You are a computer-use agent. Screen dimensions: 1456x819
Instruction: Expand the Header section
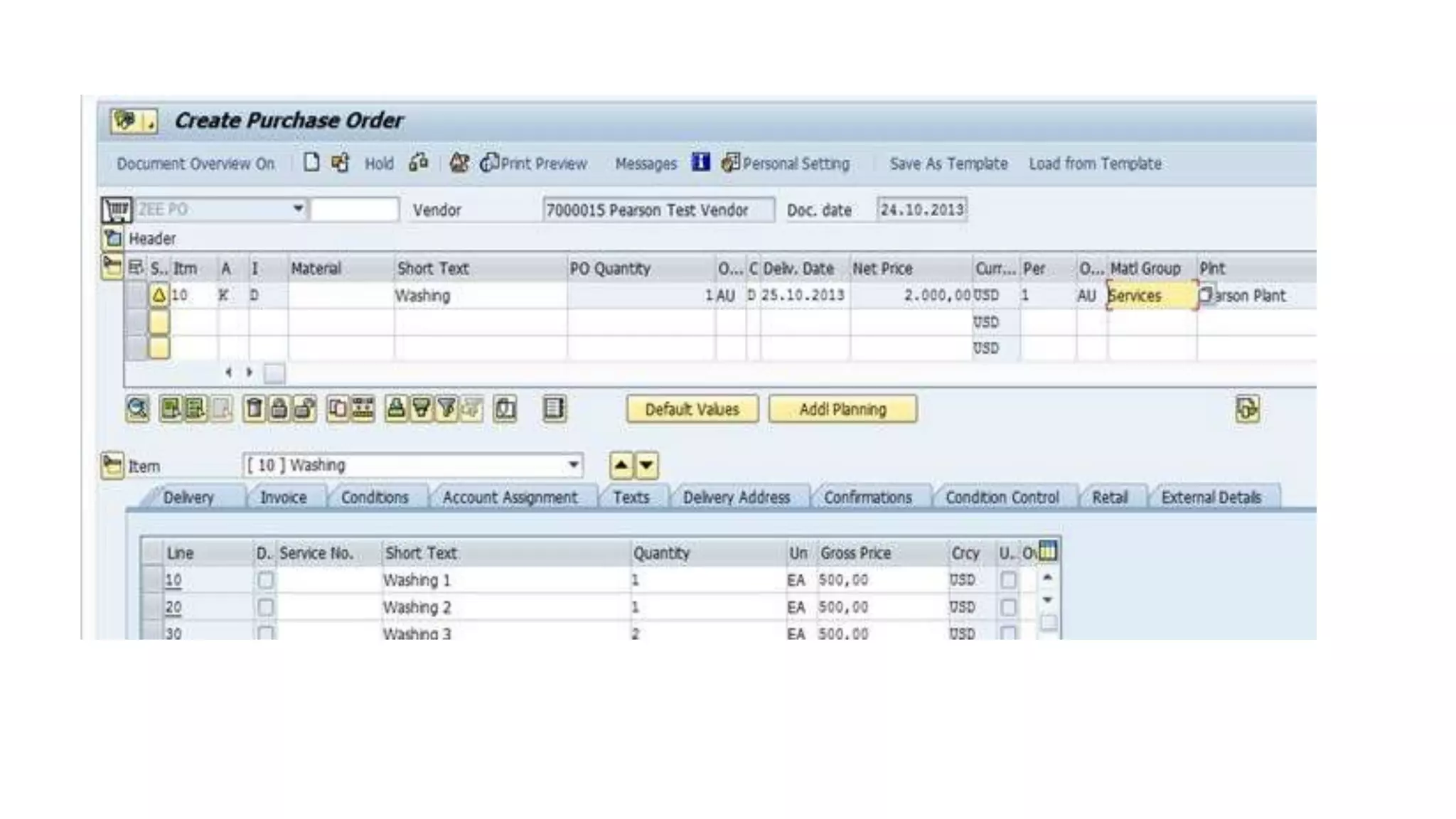point(113,238)
